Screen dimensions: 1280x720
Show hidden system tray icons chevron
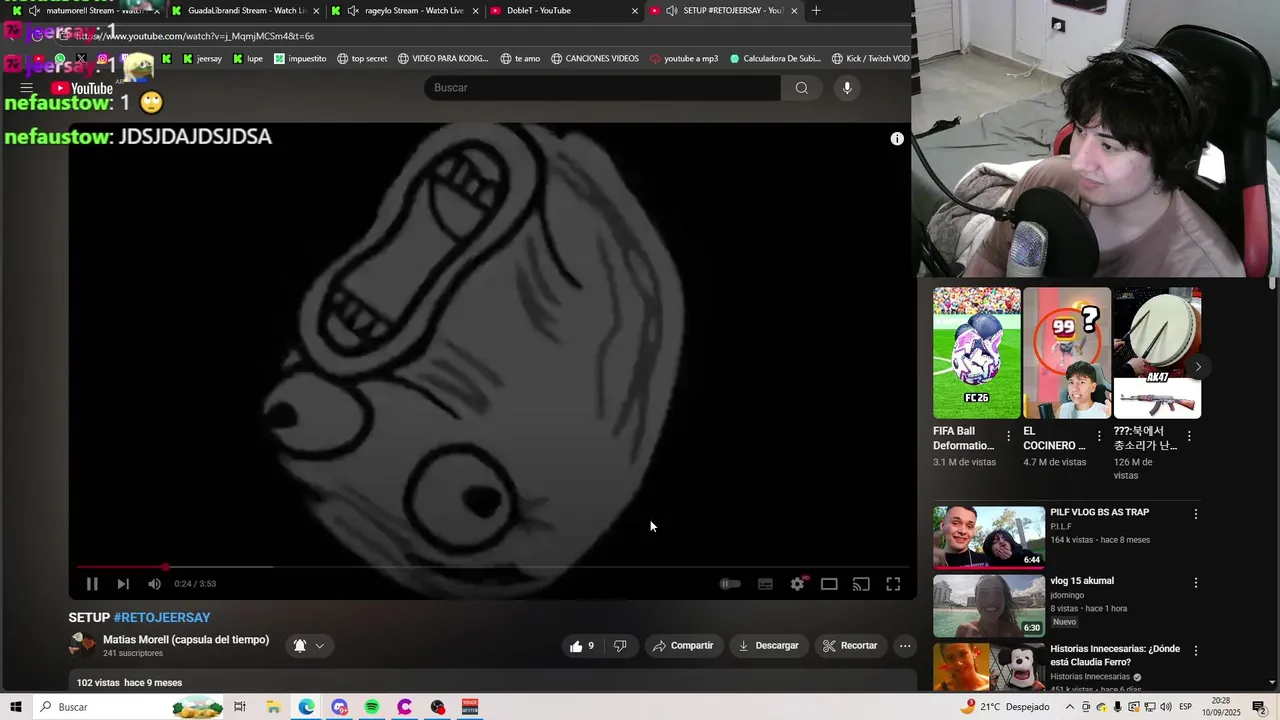click(x=1069, y=707)
